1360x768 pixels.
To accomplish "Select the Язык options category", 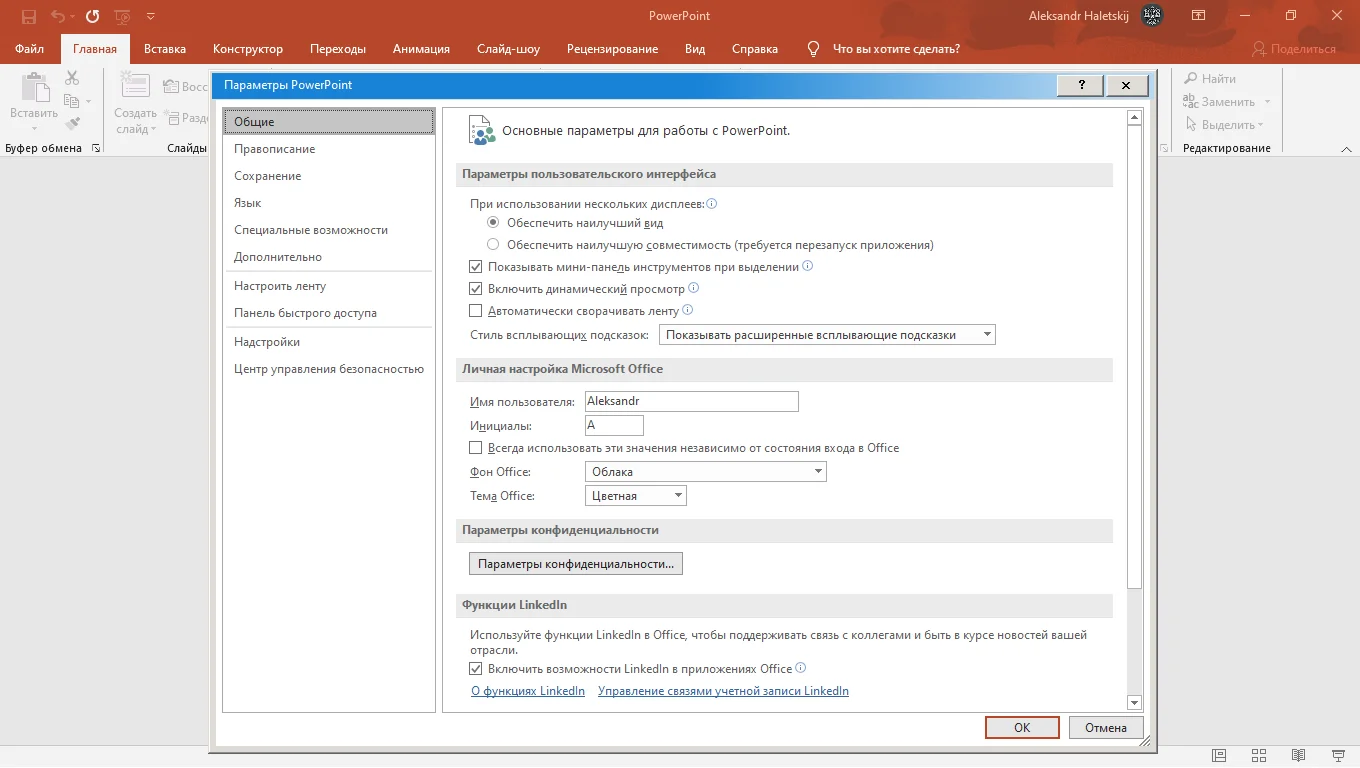I will (329, 203).
